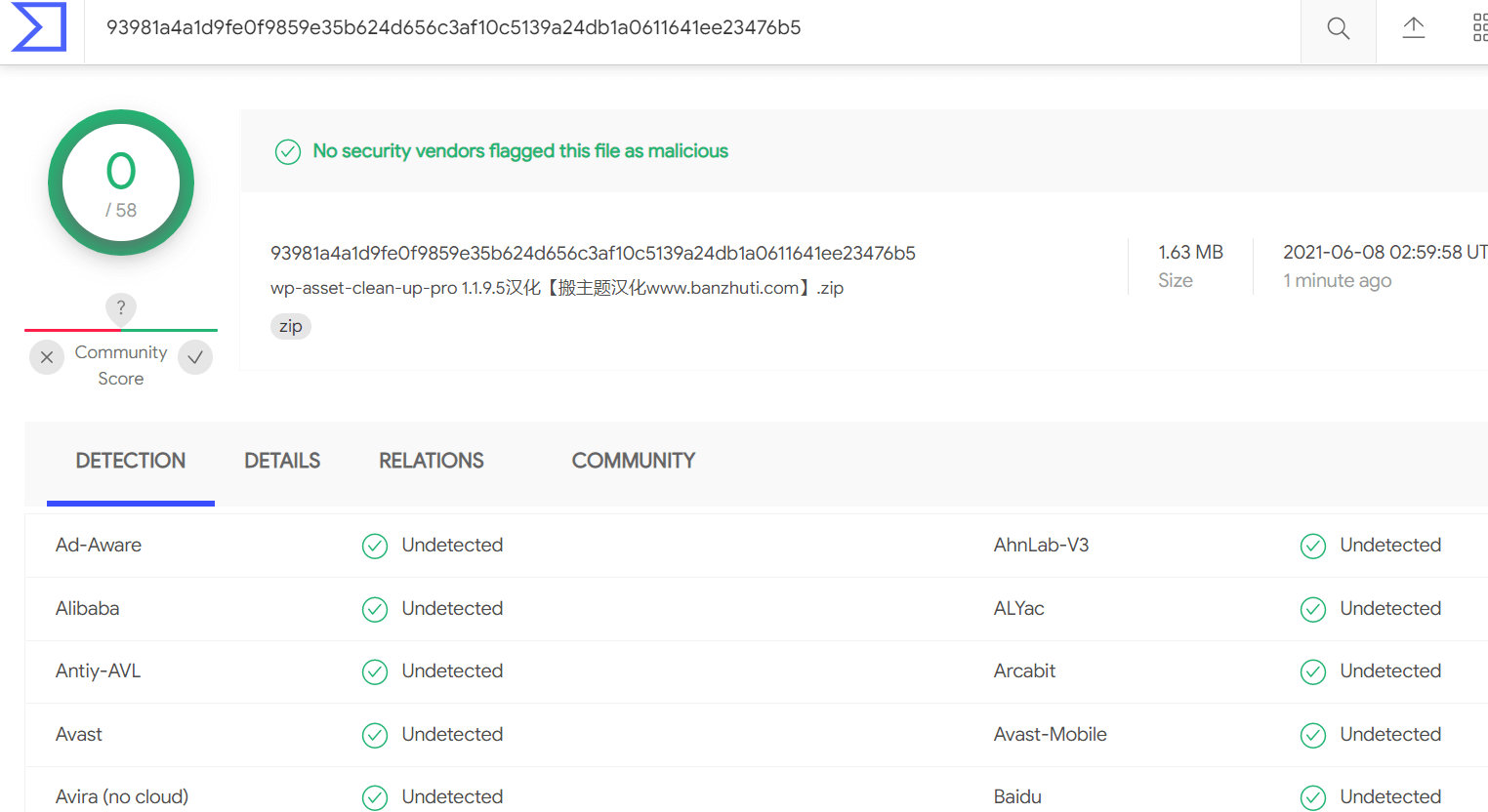Click the Baidu undetected check icon
This screenshot has width=1488, height=812.
[x=1313, y=797]
